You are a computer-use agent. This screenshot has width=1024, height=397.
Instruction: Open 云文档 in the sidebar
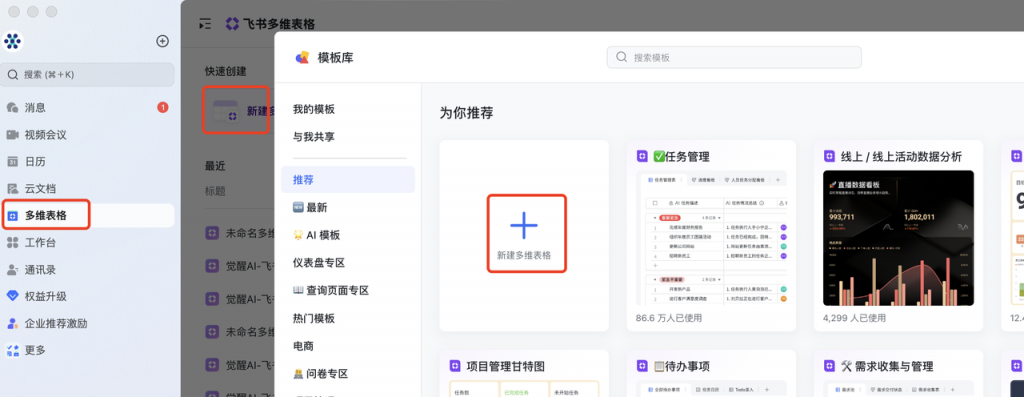88,189
